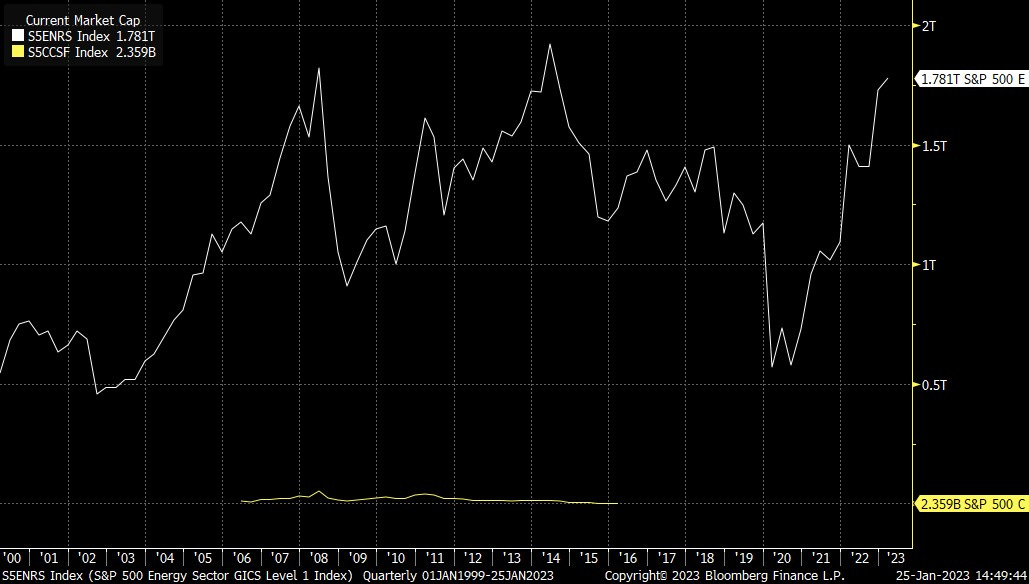Click the '18 year label on x-axis
1029x584 pixels.
(705, 558)
